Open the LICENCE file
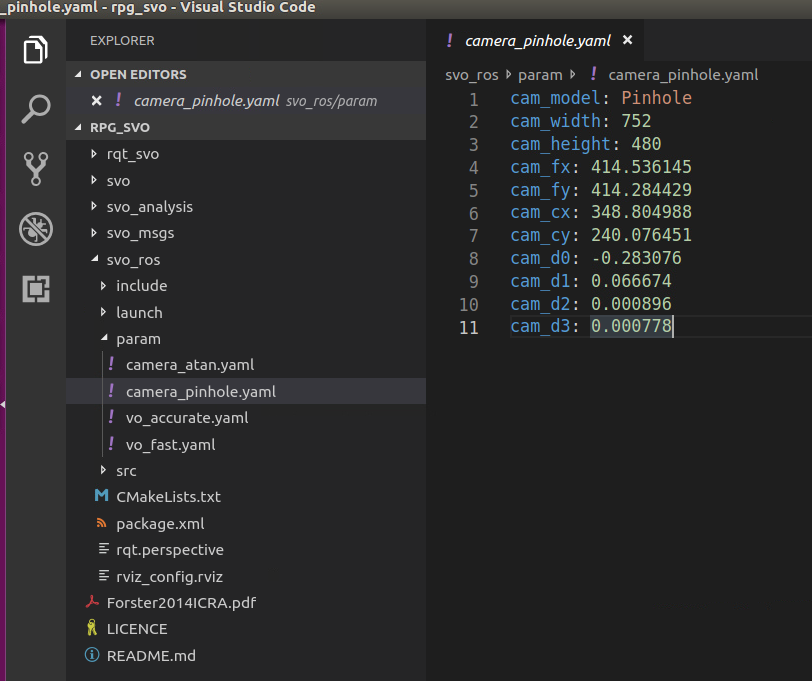The image size is (812, 681). click(x=137, y=629)
